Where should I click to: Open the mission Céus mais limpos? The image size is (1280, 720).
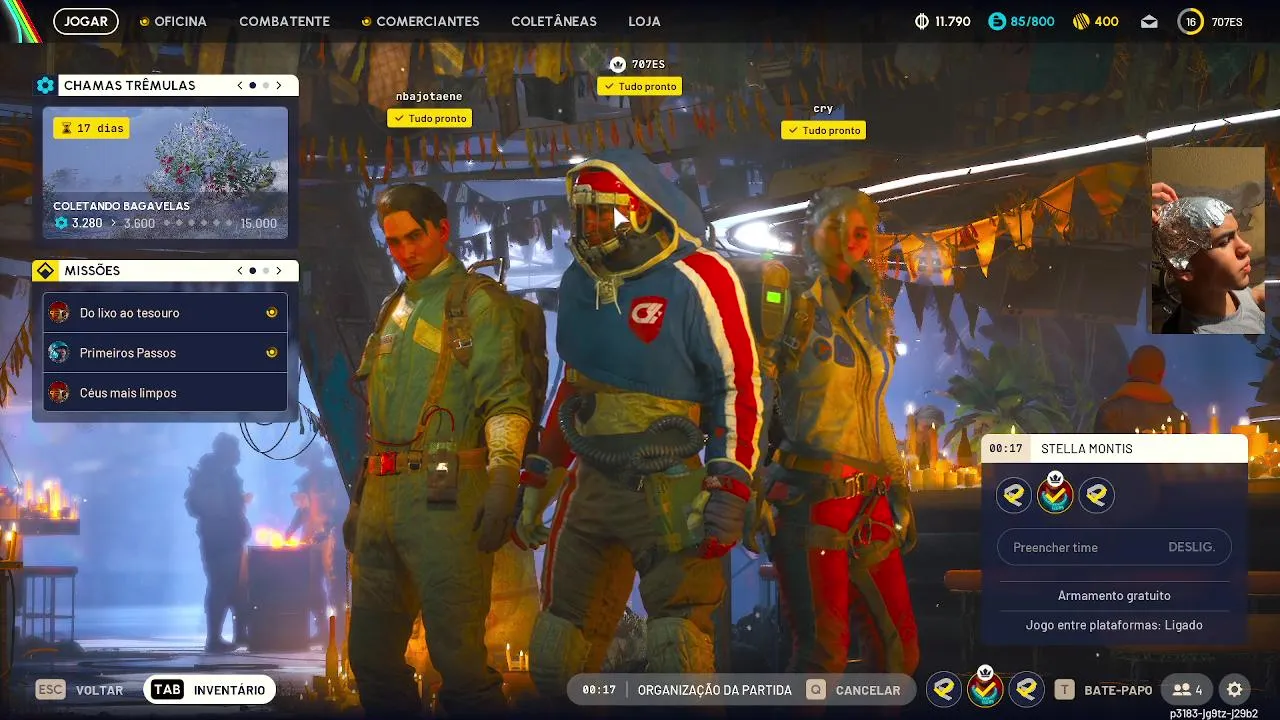tap(165, 393)
